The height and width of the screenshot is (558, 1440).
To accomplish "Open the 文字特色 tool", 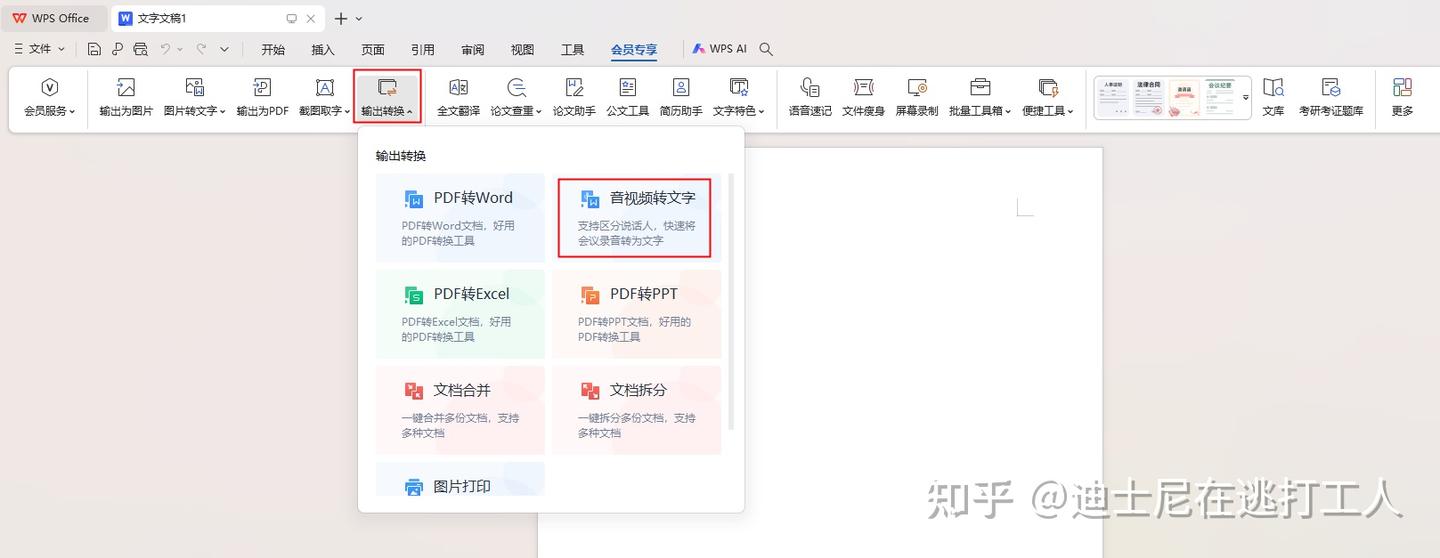I will [x=738, y=97].
